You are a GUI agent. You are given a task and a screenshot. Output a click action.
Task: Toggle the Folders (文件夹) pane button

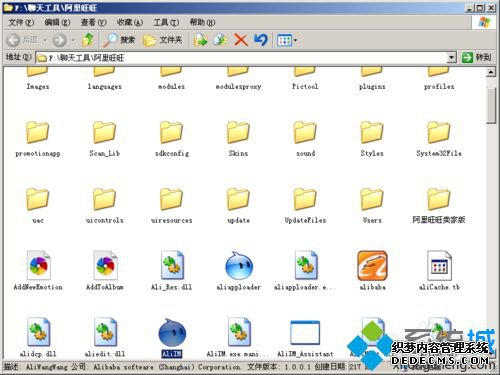point(162,40)
